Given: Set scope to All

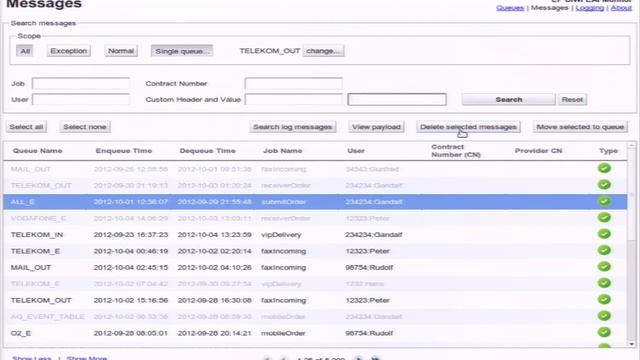Looking at the screenshot, I should click(25, 51).
